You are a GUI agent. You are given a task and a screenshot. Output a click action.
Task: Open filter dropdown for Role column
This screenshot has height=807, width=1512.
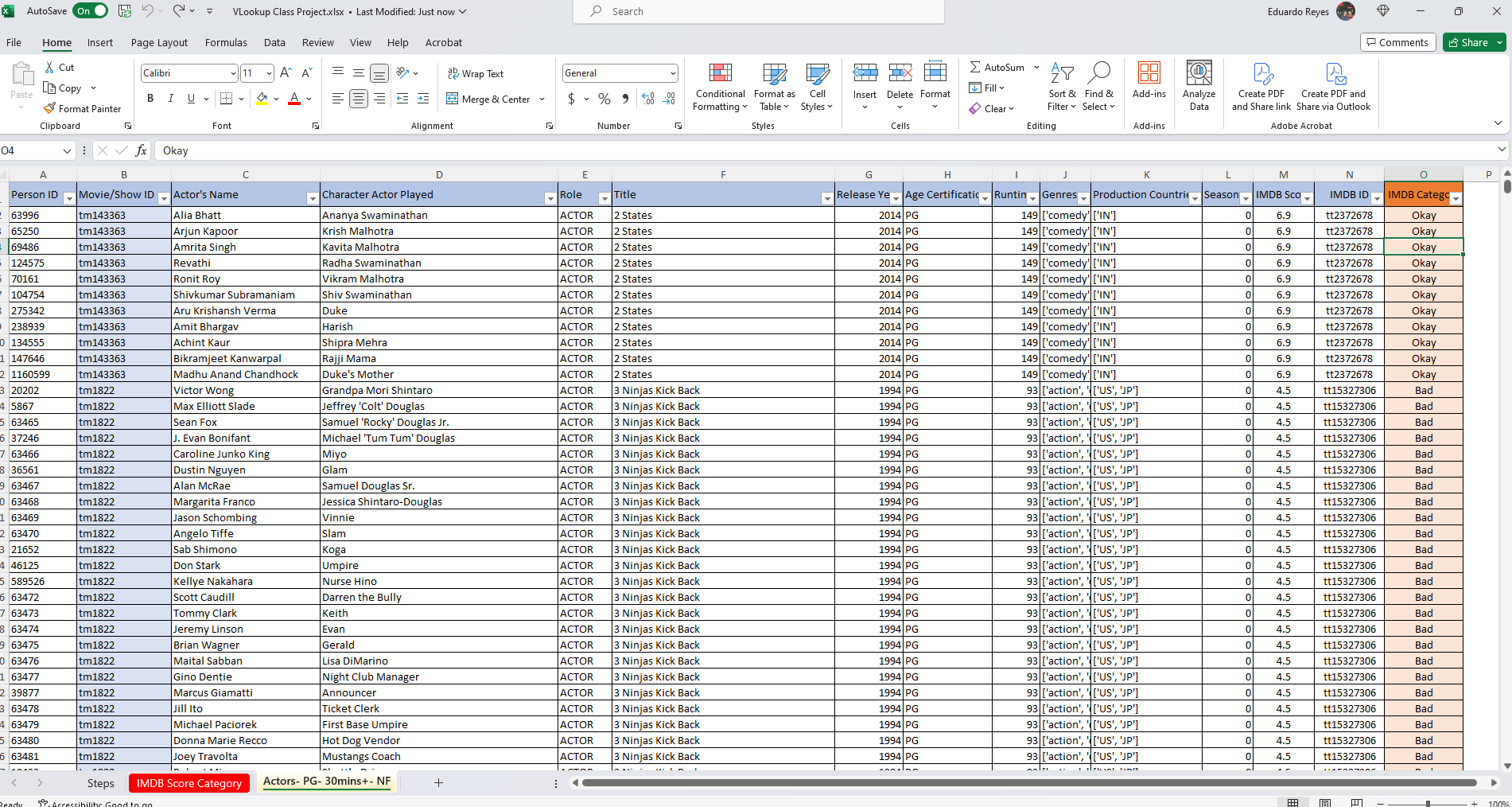tap(604, 198)
